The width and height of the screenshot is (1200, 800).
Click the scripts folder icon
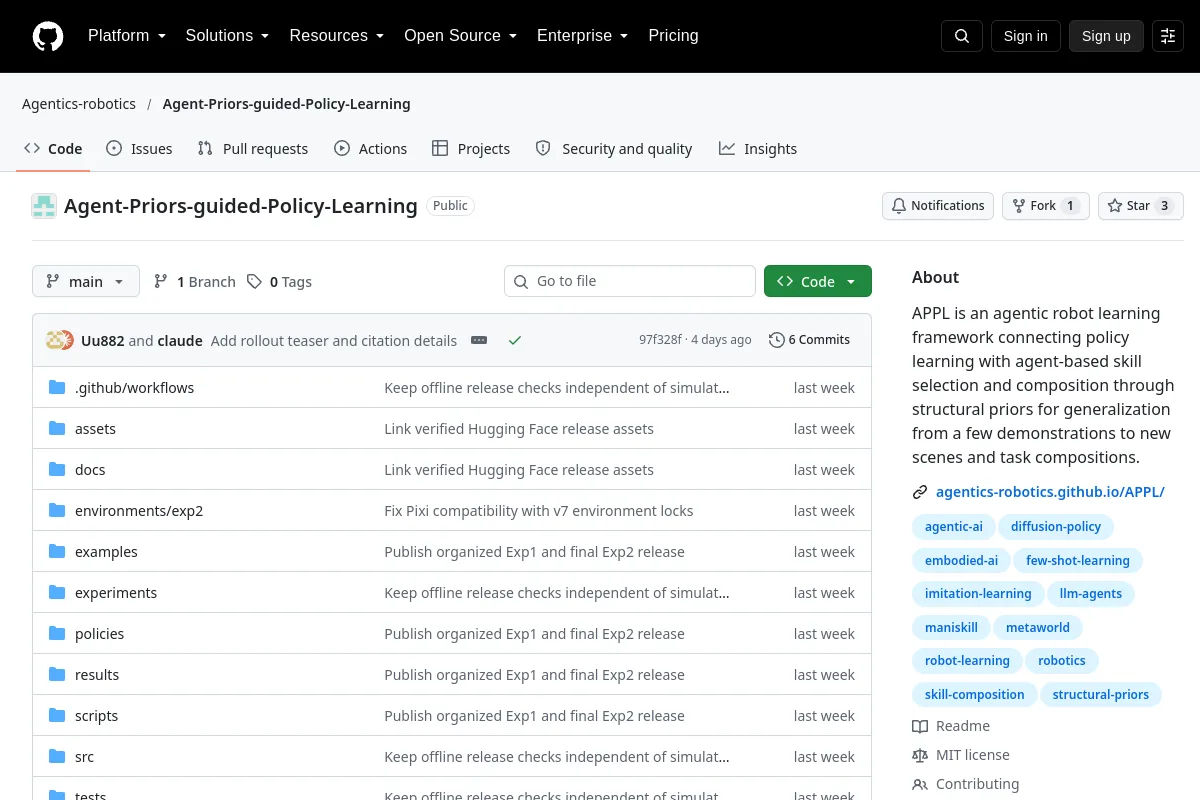point(57,715)
